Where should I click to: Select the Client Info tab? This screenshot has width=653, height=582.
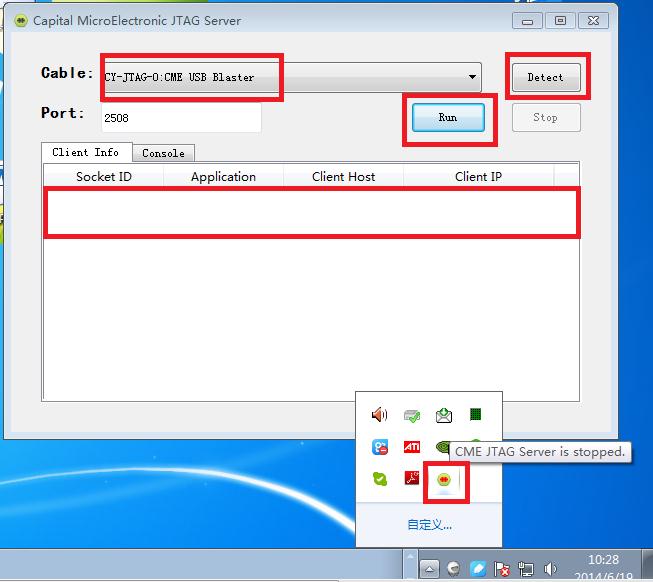click(85, 152)
